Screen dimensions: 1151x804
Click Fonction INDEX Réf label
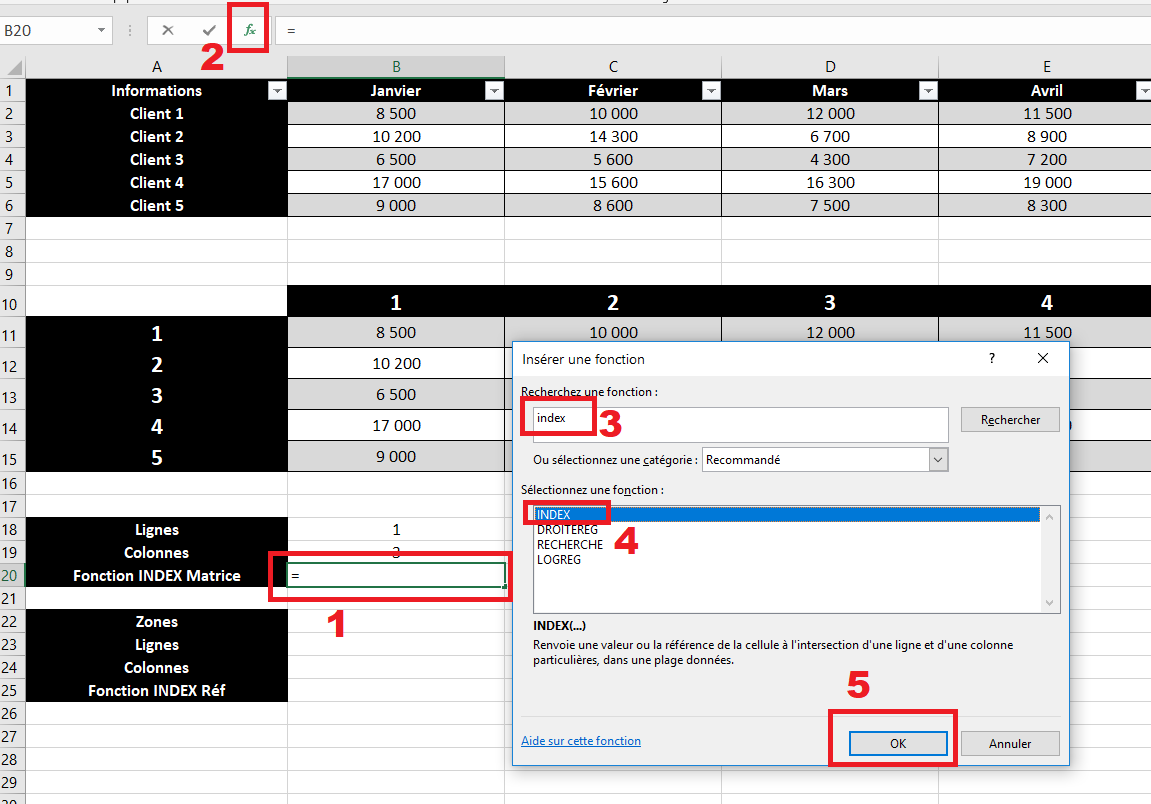point(156,690)
